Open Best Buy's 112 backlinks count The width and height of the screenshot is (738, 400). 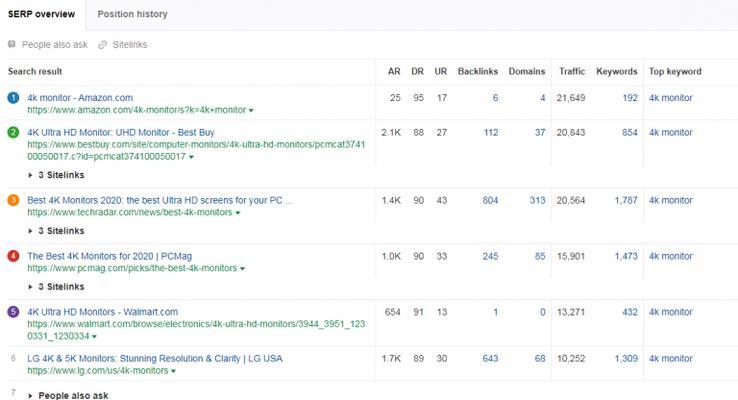tap(491, 133)
